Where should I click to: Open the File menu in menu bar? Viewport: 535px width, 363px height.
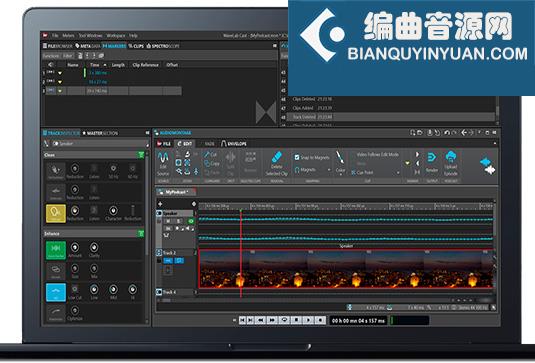pos(55,35)
